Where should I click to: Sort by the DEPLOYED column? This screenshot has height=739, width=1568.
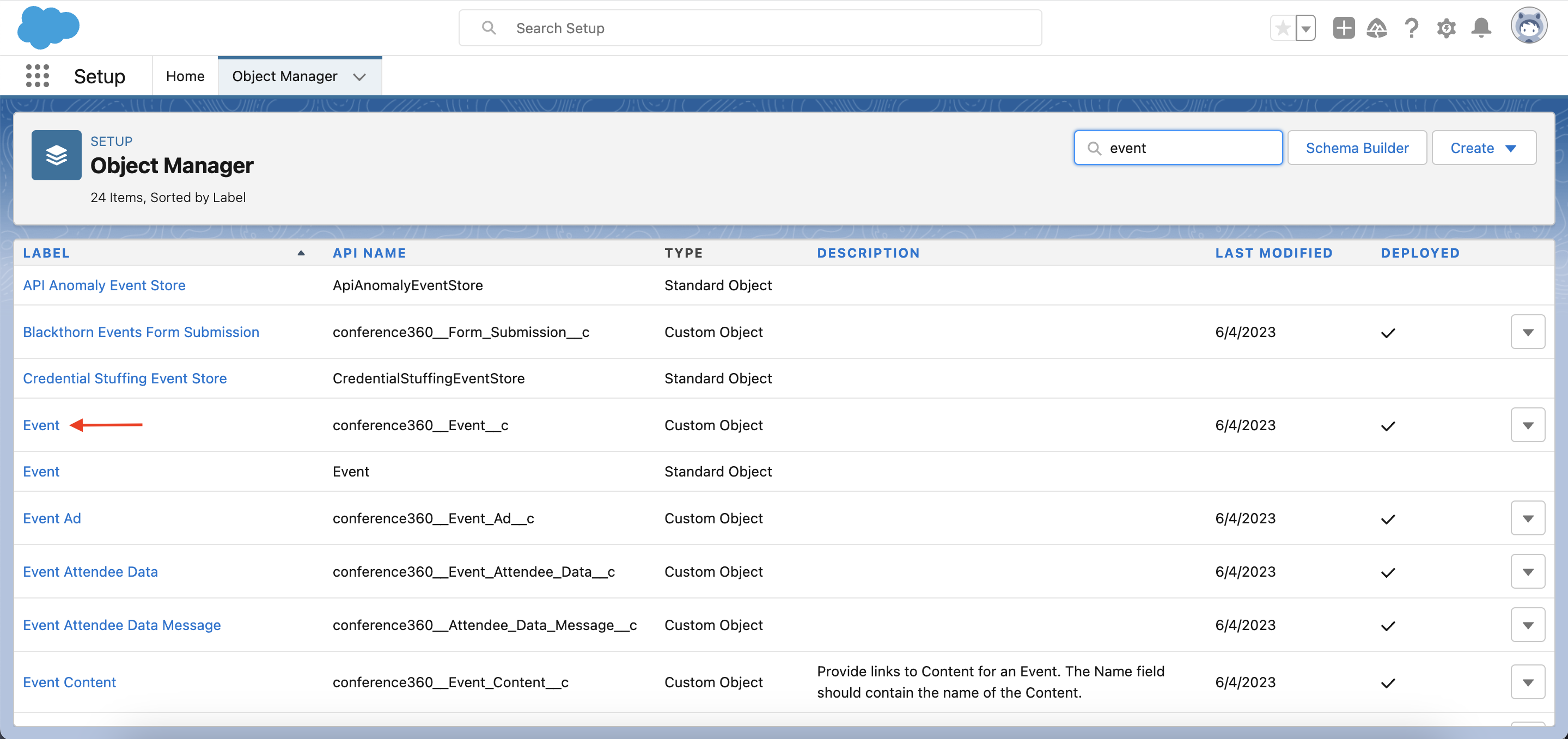tap(1419, 253)
